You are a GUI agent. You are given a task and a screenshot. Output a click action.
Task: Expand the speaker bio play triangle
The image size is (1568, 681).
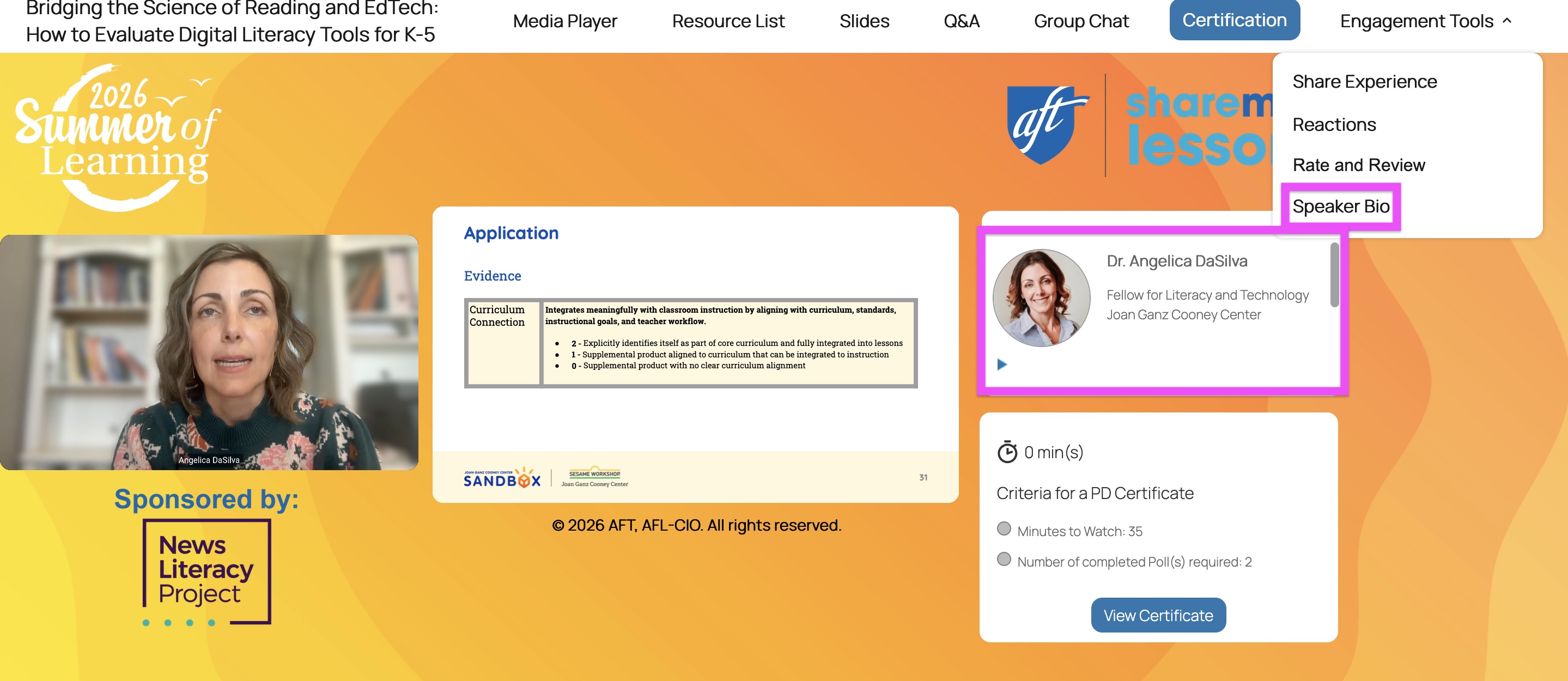pos(1002,364)
